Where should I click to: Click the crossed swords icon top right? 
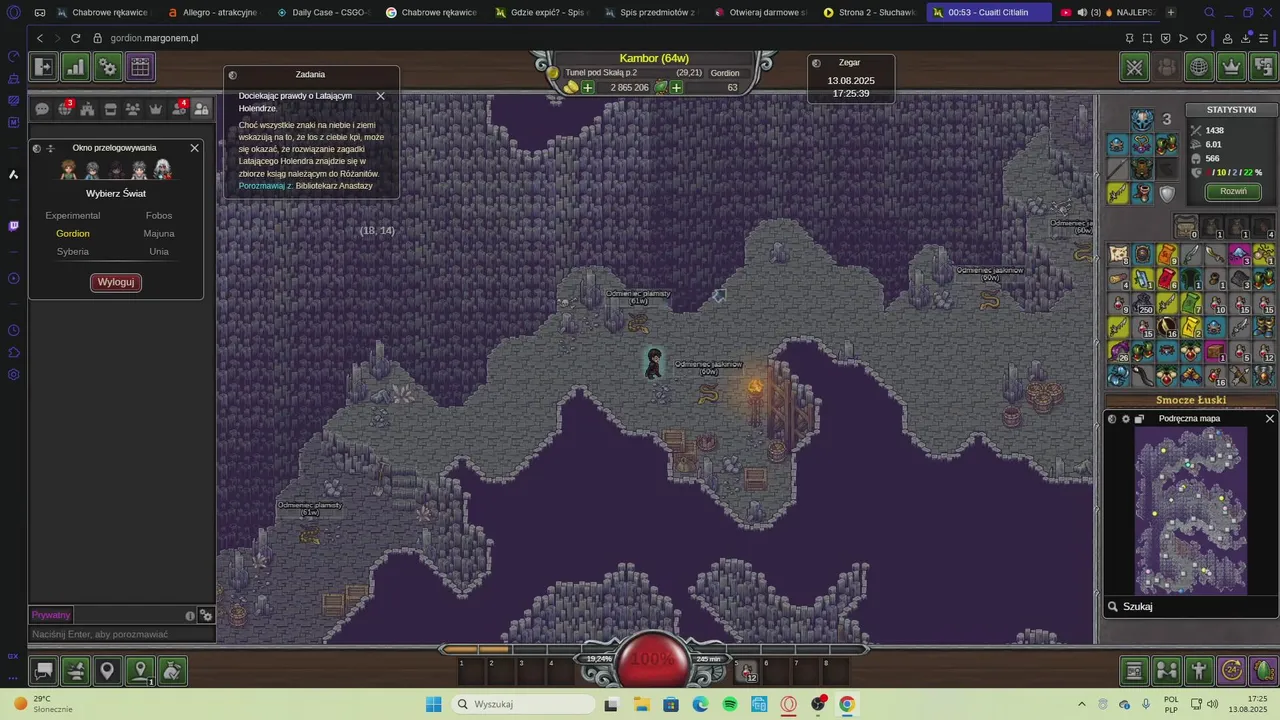(x=1135, y=67)
